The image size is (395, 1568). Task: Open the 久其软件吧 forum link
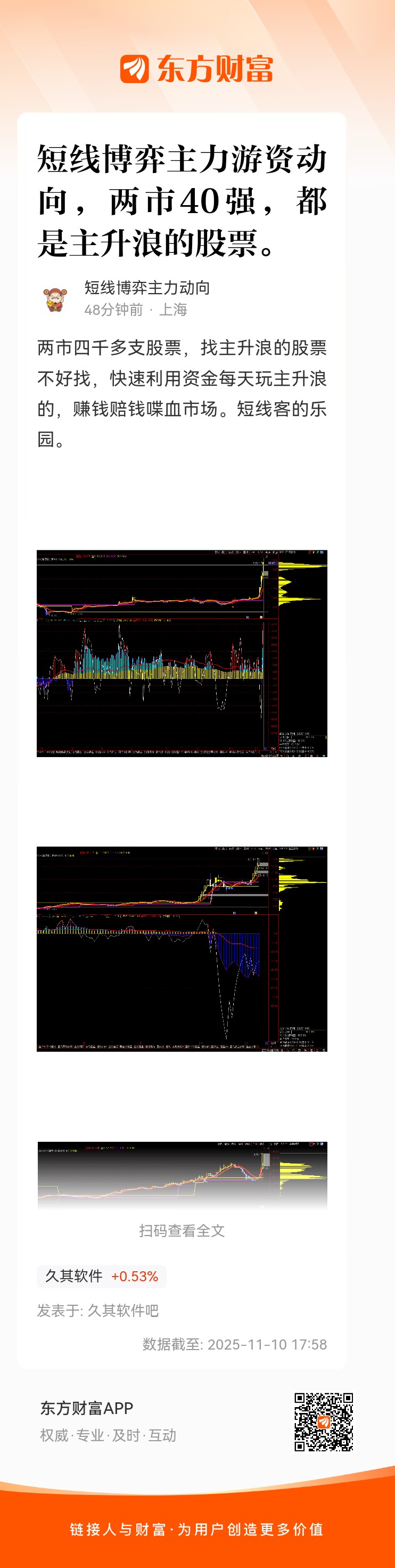pyautogui.click(x=123, y=1311)
